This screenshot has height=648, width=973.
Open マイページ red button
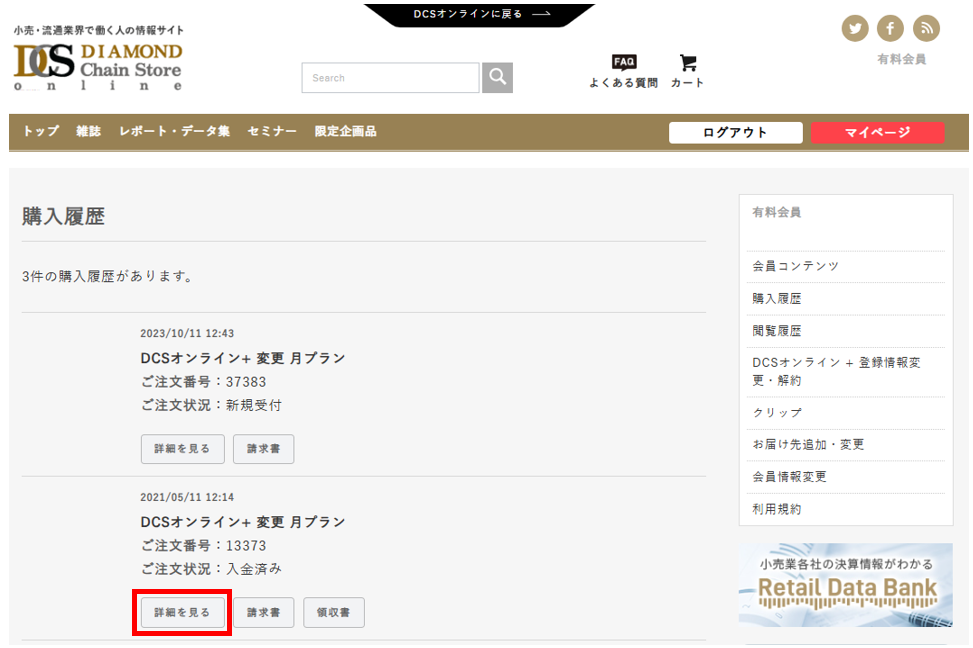[877, 133]
